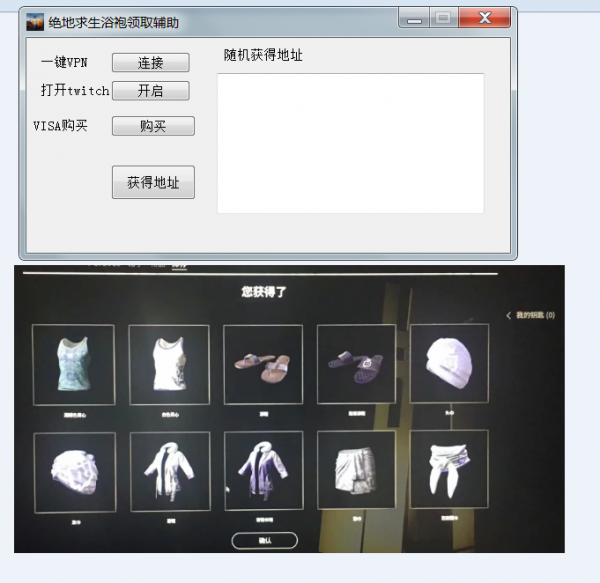Select the dark purple slippers item

(356, 364)
